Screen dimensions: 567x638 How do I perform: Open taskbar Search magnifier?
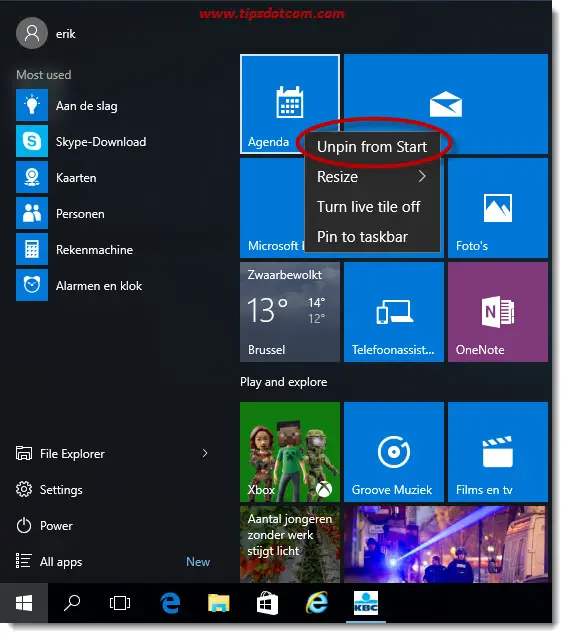[72, 603]
